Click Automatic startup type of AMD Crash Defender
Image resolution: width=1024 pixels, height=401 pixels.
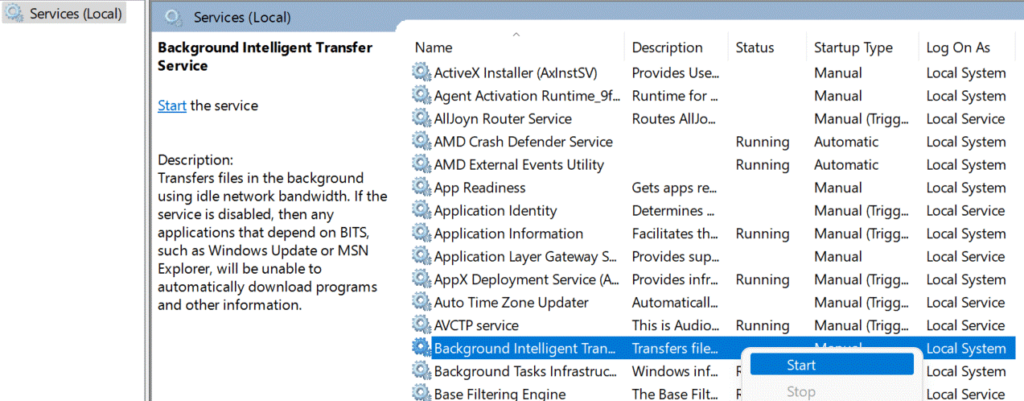(846, 142)
